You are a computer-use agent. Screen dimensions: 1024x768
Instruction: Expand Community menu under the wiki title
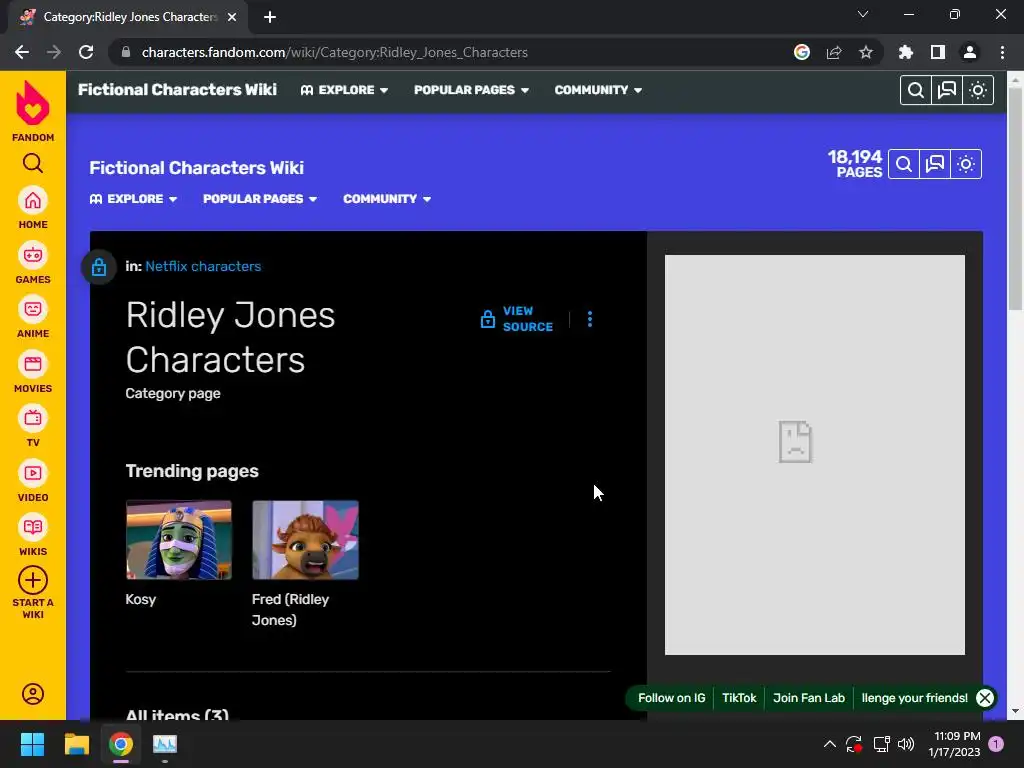(387, 199)
